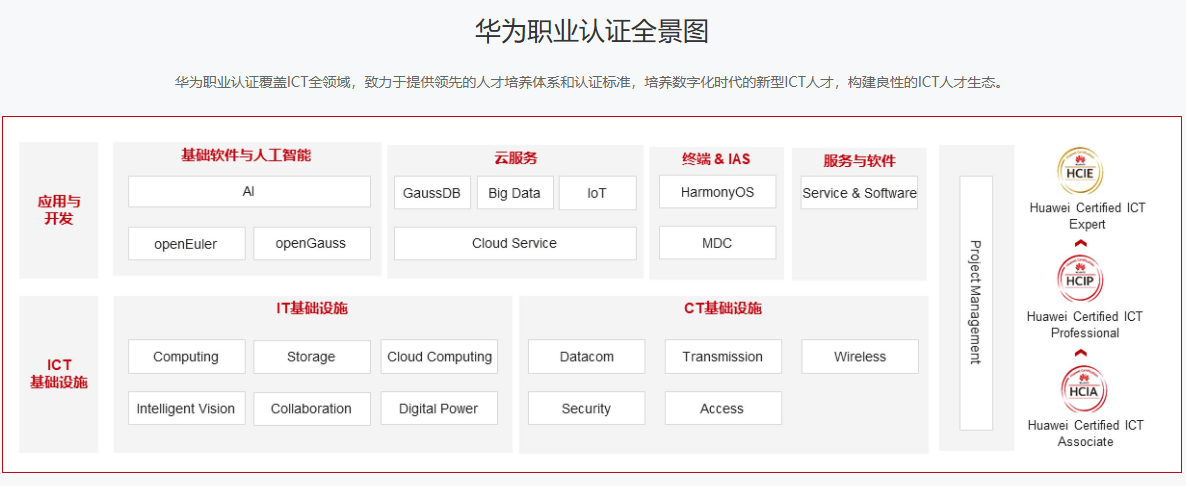Click the 终端 & IAS heading
1186x486 pixels.
point(716,159)
